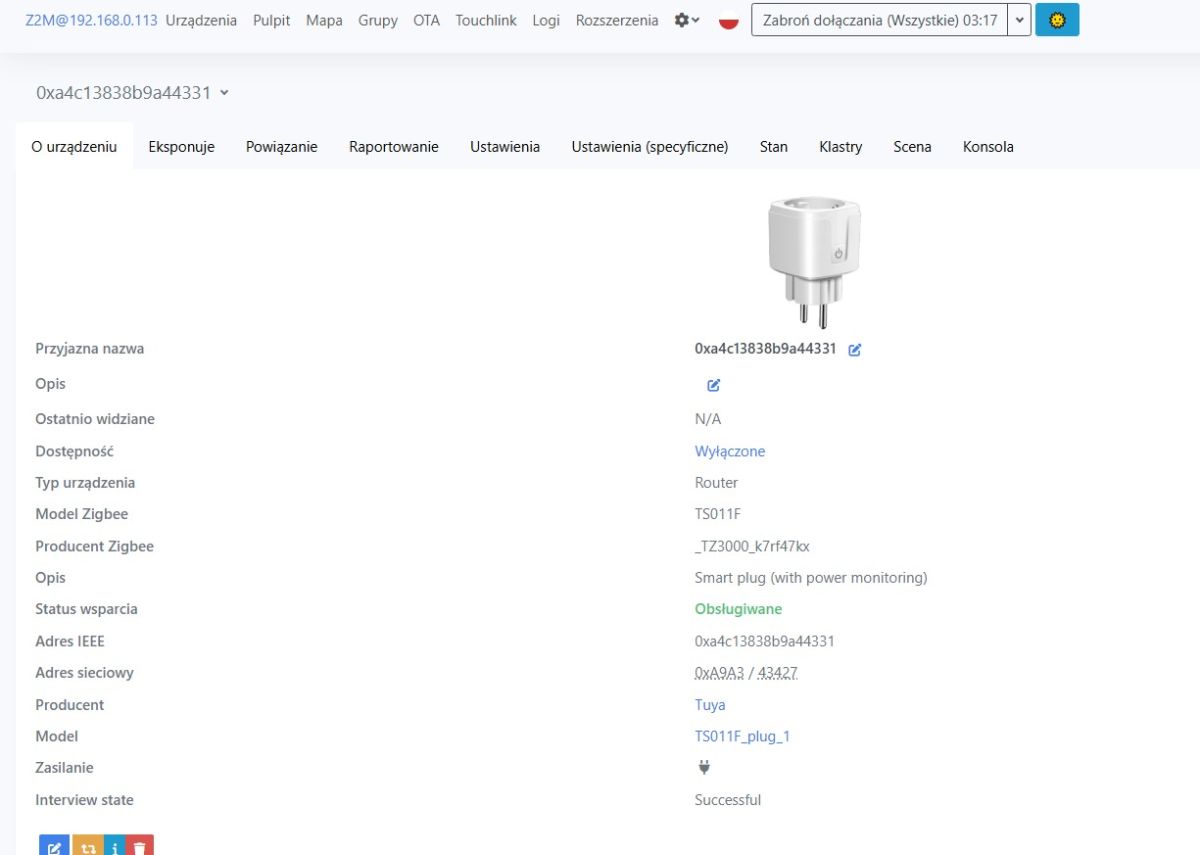Open Mapa network map
Image resolution: width=1200 pixels, height=855 pixels.
point(324,20)
